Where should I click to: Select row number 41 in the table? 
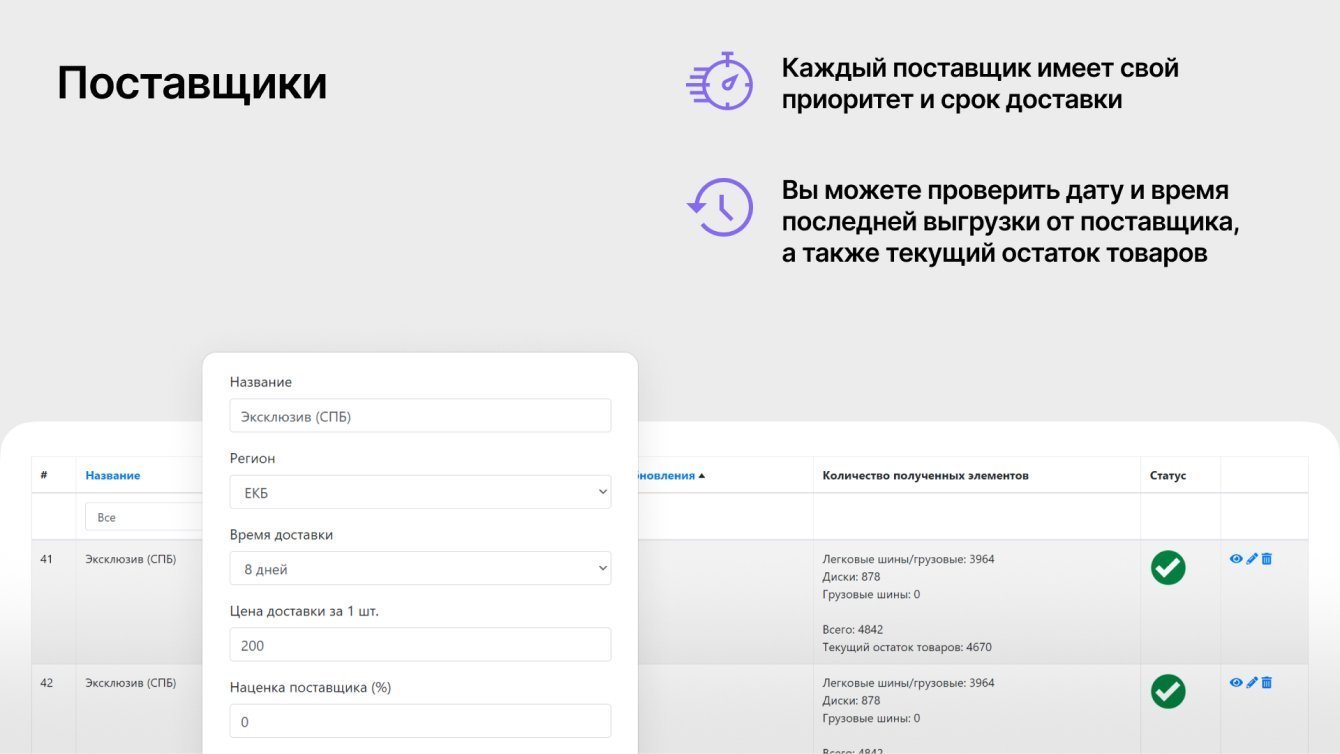coord(47,559)
